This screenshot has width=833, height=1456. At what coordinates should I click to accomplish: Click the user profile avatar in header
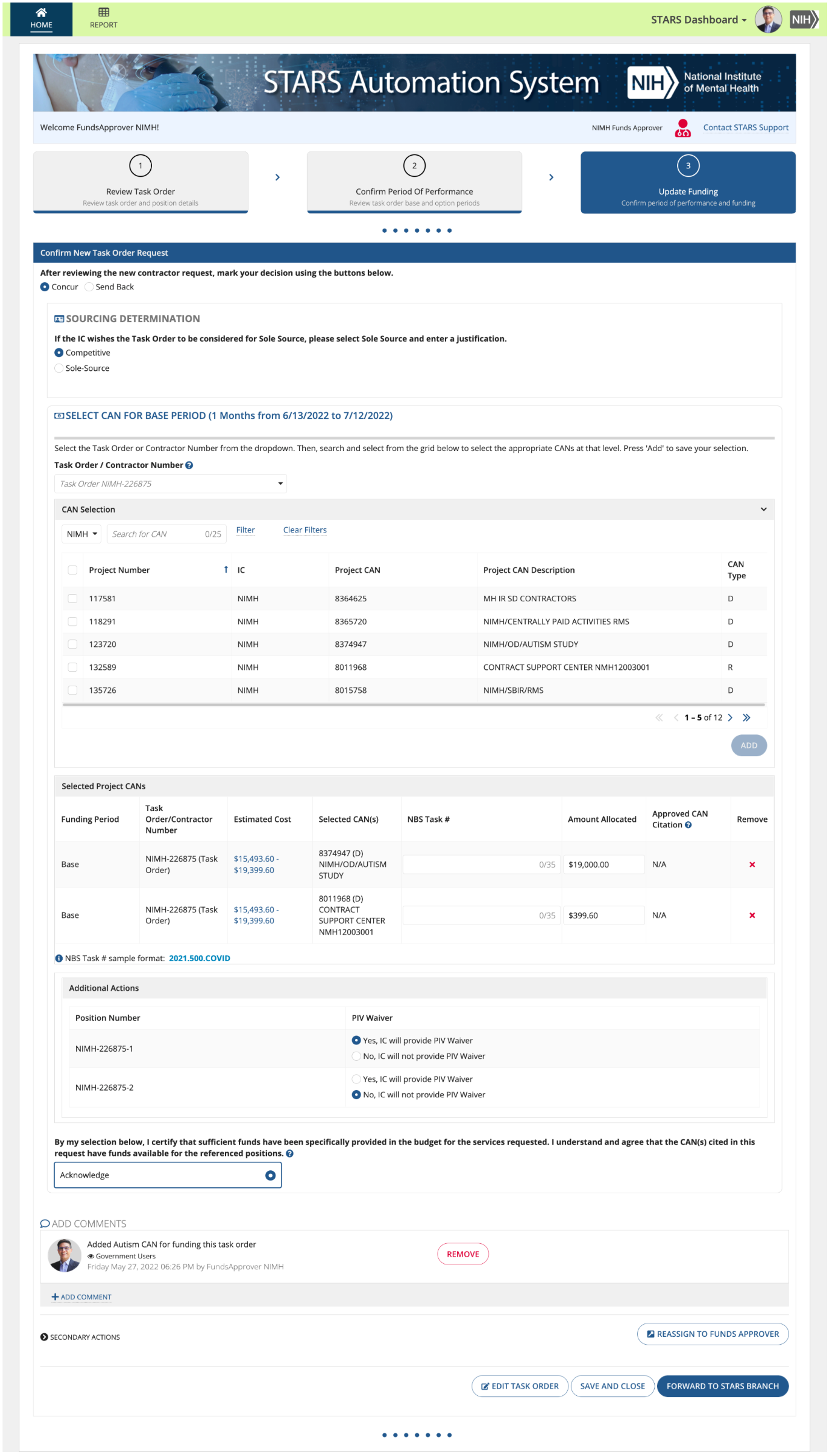[x=768, y=20]
